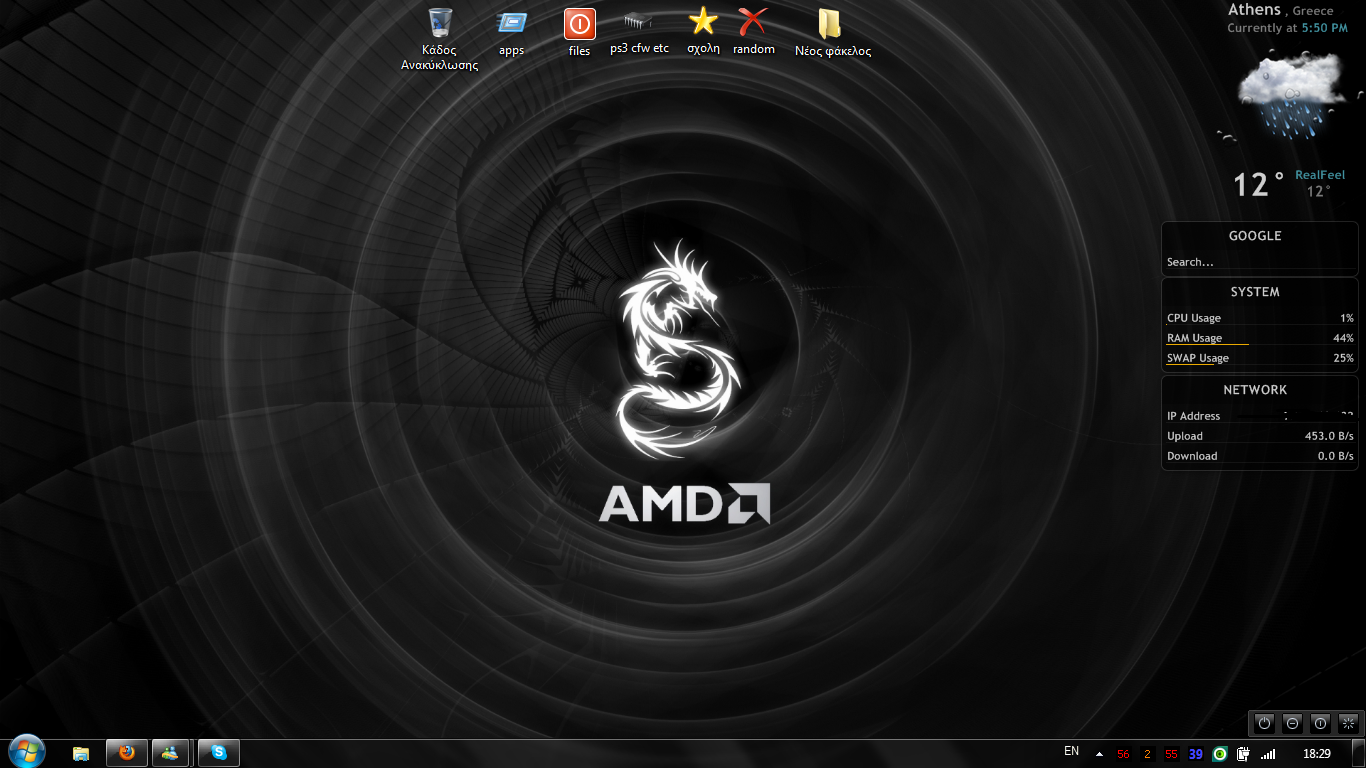Click the 453.0 B/s upload value

[1329, 436]
